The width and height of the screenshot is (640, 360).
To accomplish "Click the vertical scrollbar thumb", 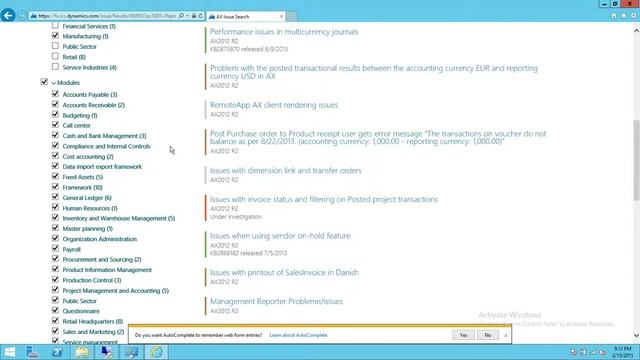I will 636,160.
